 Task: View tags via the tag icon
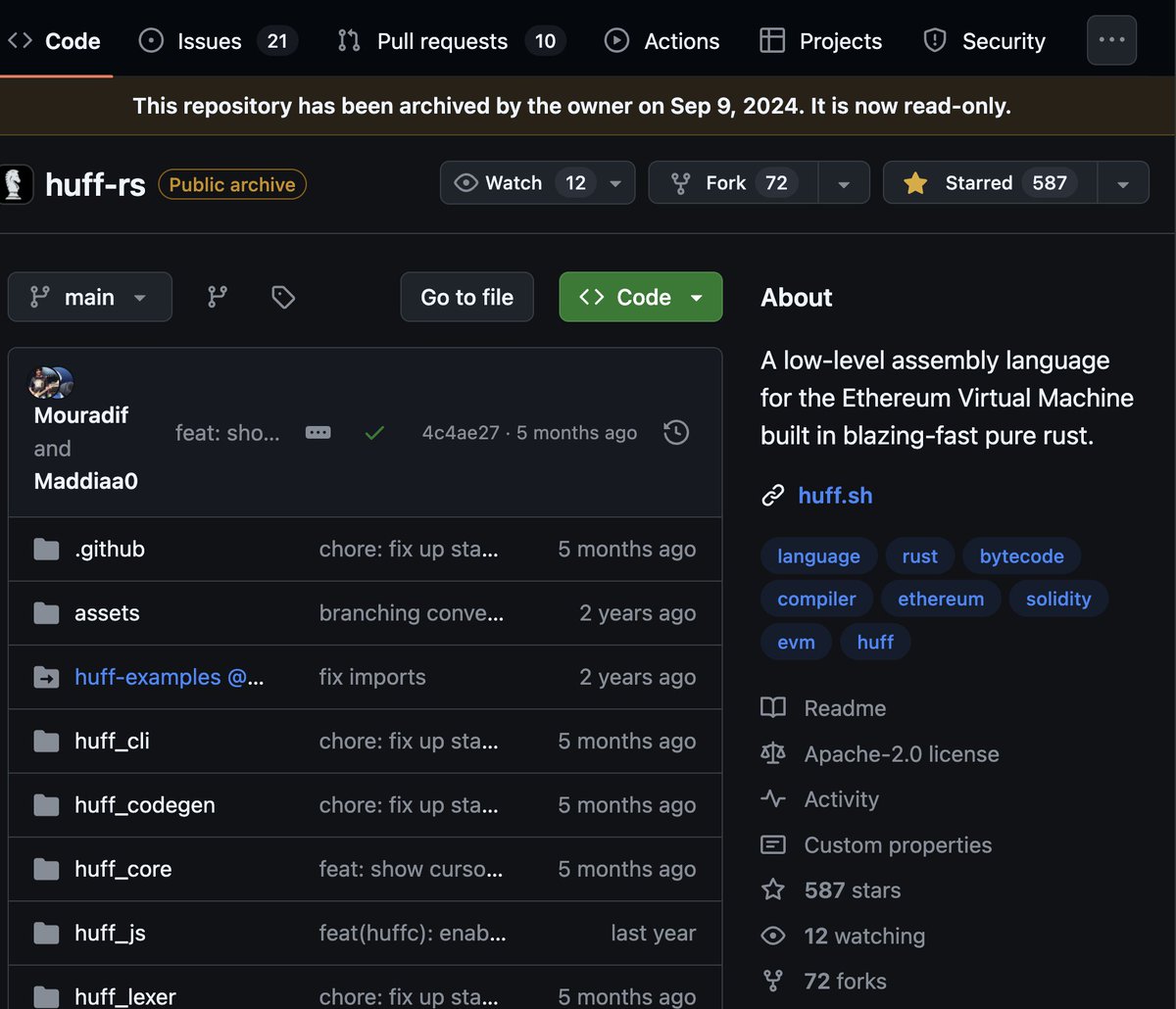coord(283,297)
